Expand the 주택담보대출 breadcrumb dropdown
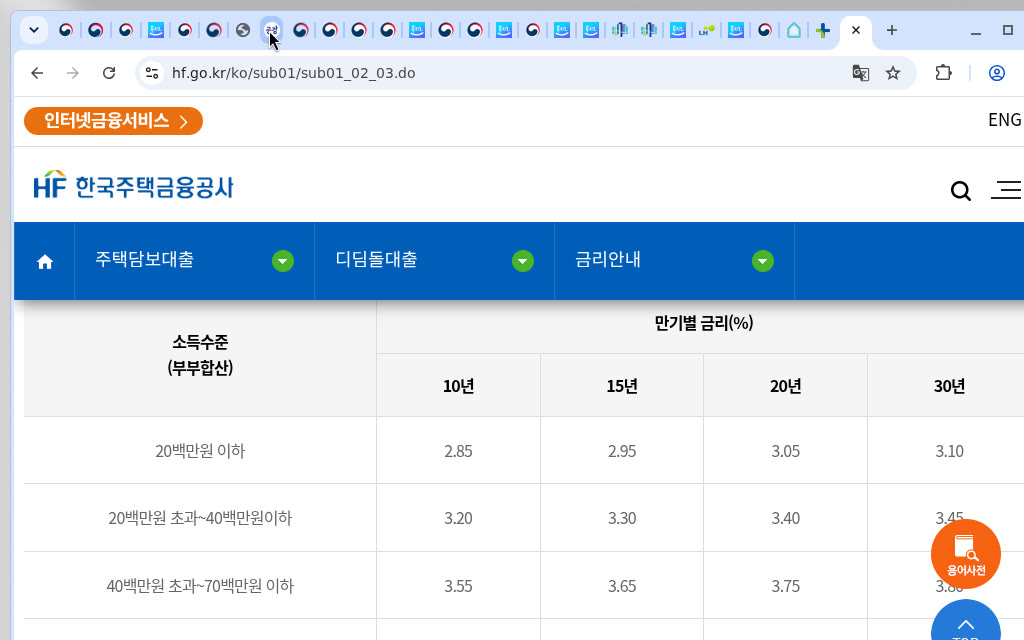 (x=283, y=261)
